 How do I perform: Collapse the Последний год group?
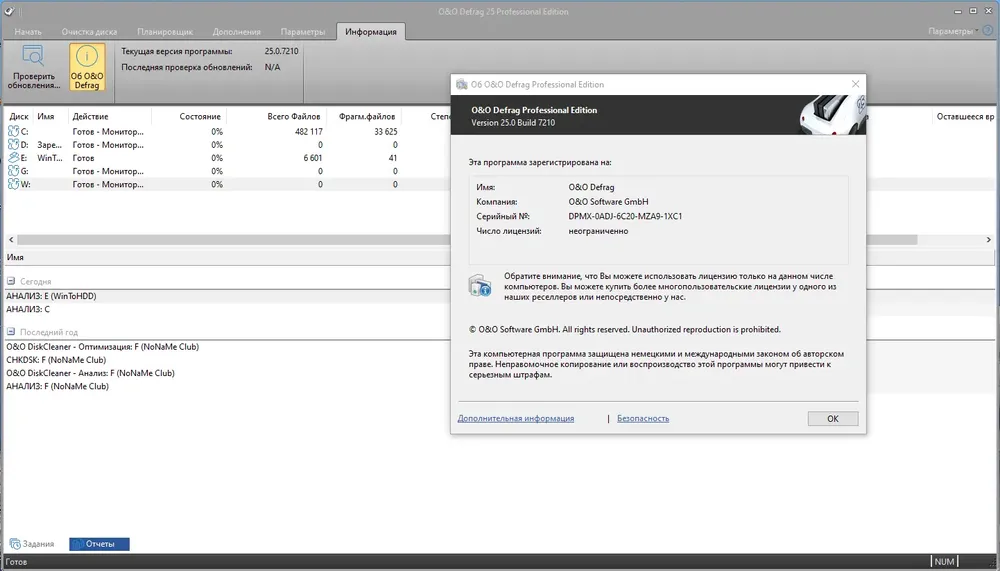coord(11,332)
